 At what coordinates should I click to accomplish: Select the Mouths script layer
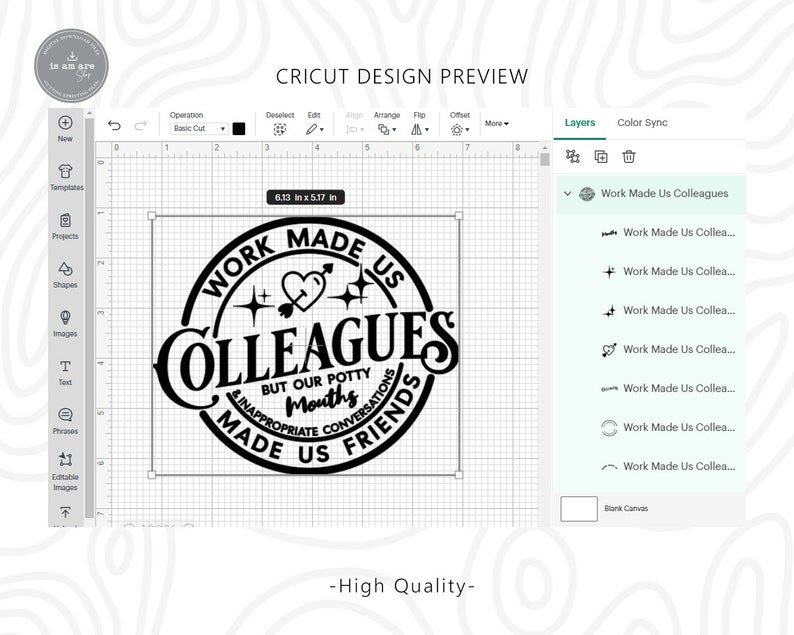pyautogui.click(x=651, y=233)
